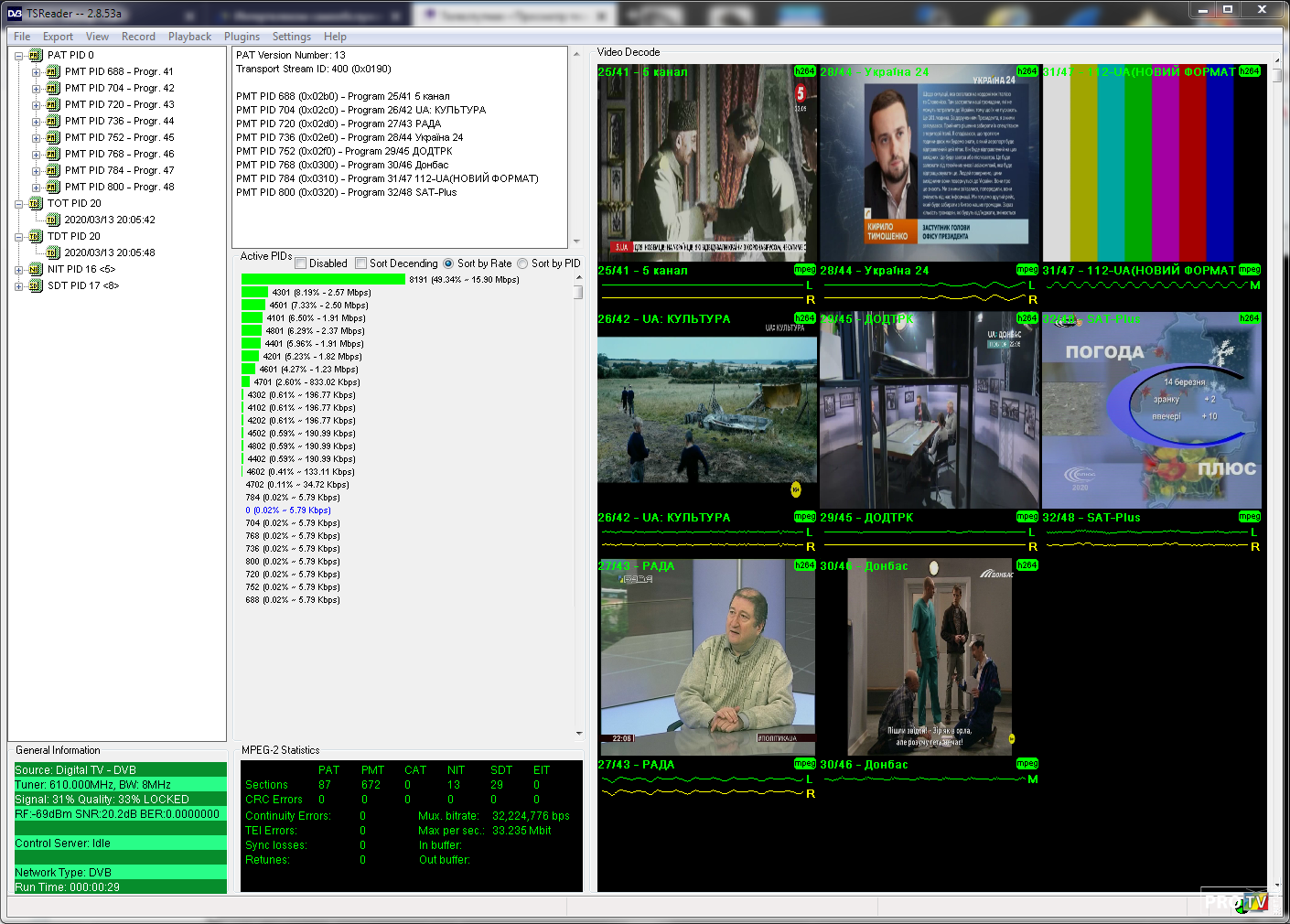Click the TOT PID 20 table icon
1290x924 pixels.
click(35, 203)
